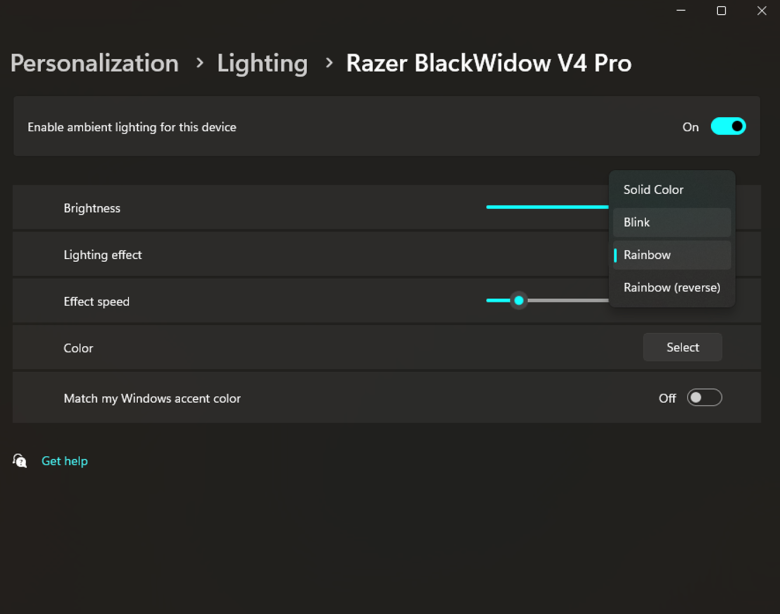Viewport: 780px width, 614px height.
Task: Maximize the settings window
Action: click(x=721, y=10)
